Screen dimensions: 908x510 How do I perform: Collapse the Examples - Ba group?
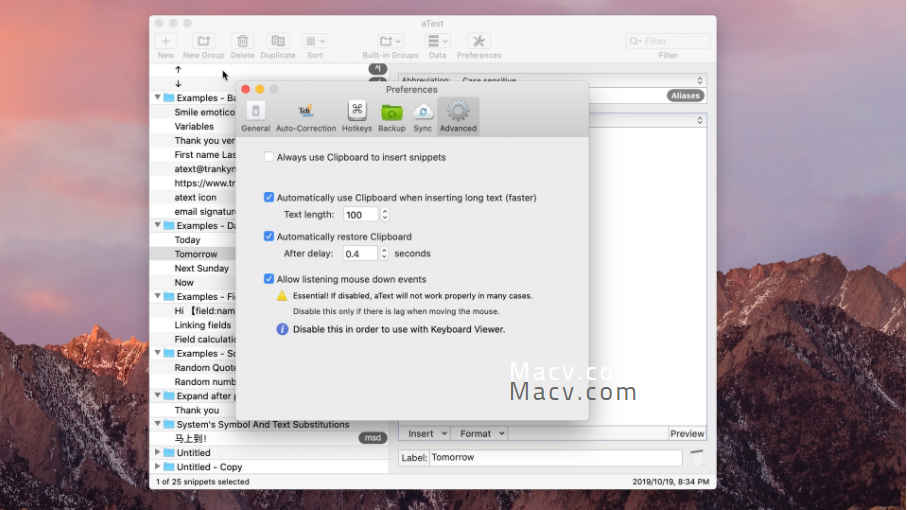pyautogui.click(x=158, y=97)
